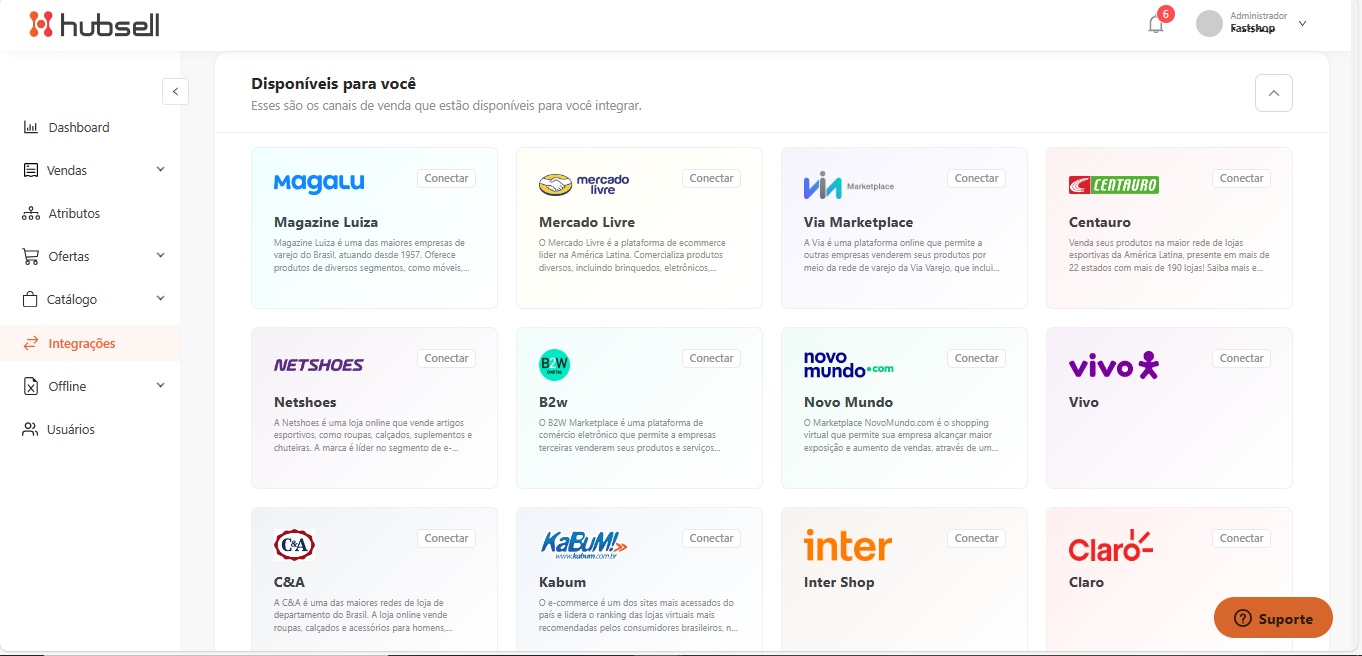Image resolution: width=1362 pixels, height=656 pixels.
Task: Click the Integrações arrows icon
Action: [30, 343]
